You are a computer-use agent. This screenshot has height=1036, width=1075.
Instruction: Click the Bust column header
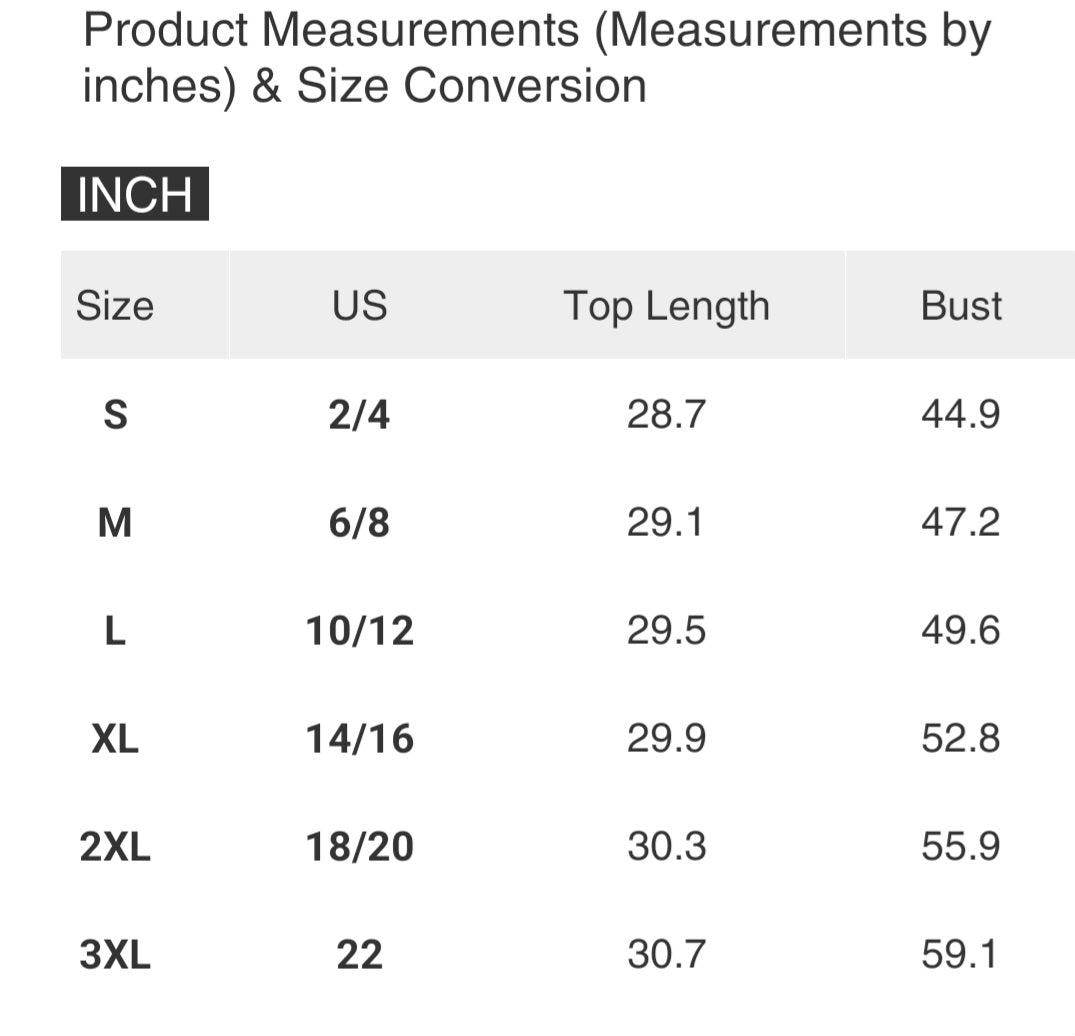[961, 306]
